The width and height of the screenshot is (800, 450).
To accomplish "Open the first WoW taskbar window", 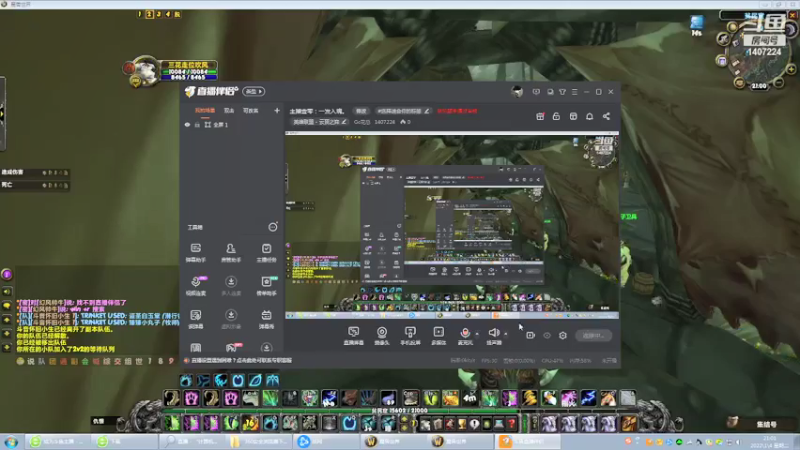I will pyautogui.click(x=393, y=442).
